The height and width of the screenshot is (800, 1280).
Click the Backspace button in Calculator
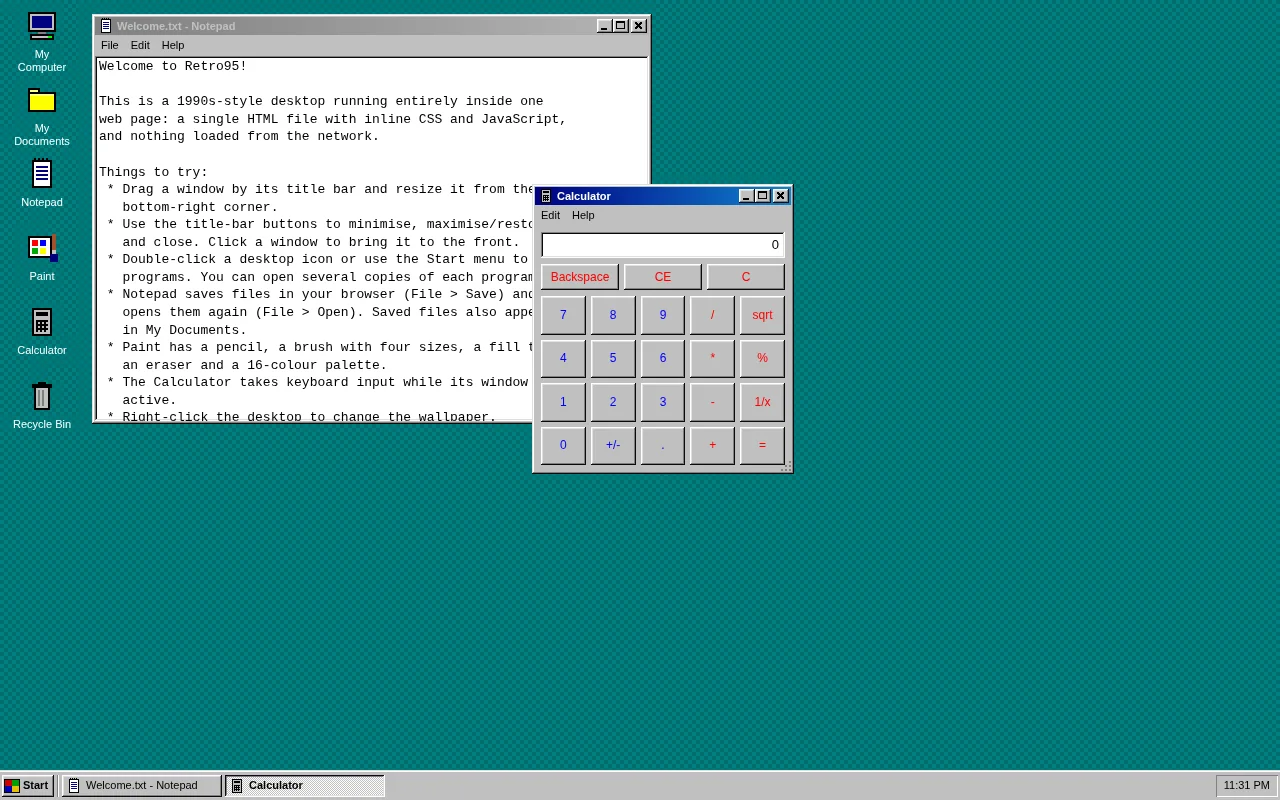(x=580, y=277)
